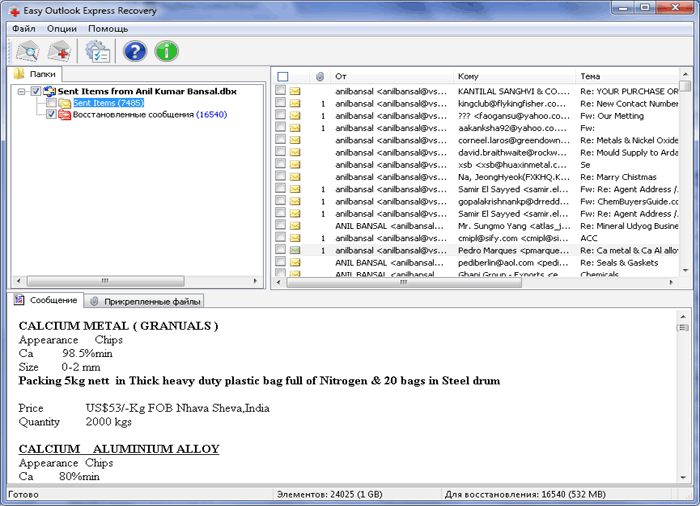Collapse the Sent Items from Anil Kumar Bansal.dbx tree node
The height and width of the screenshot is (506, 700).
[22, 91]
